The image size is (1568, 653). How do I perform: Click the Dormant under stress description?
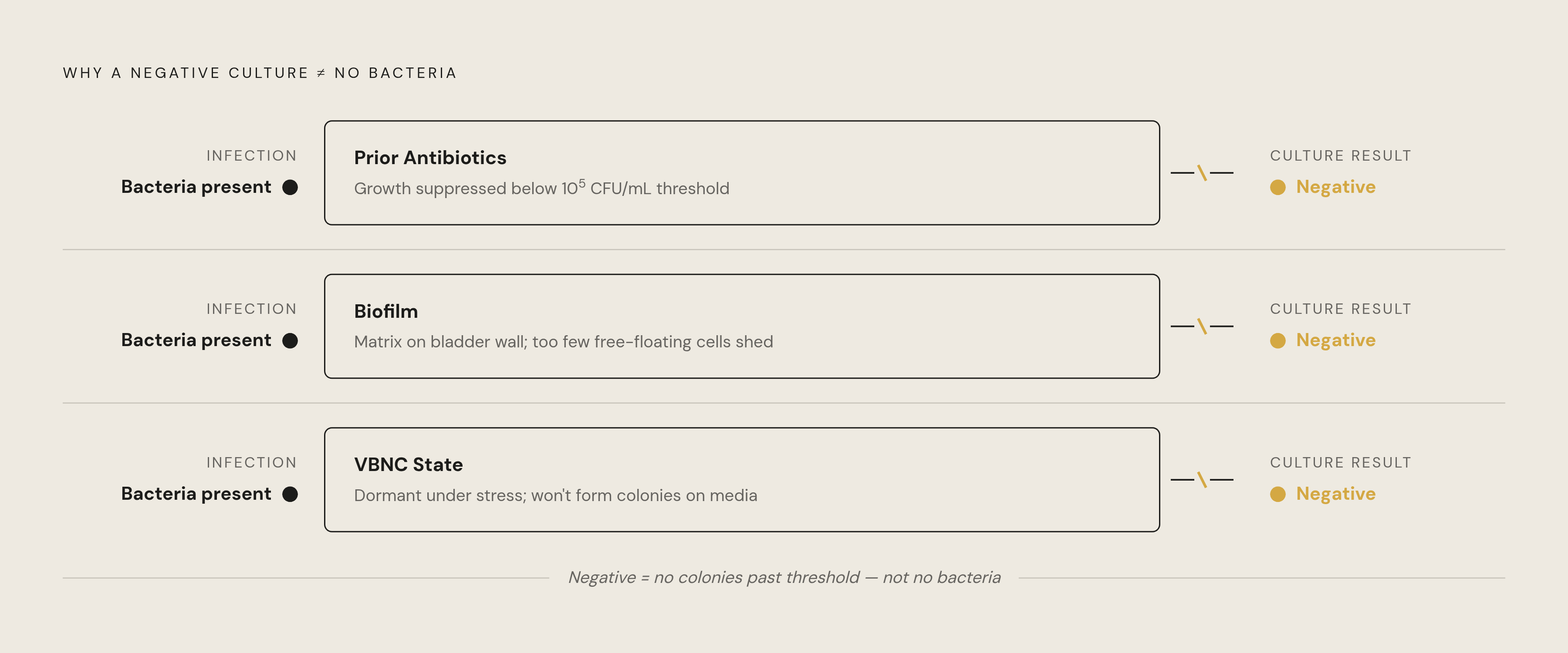pyautogui.click(x=555, y=495)
